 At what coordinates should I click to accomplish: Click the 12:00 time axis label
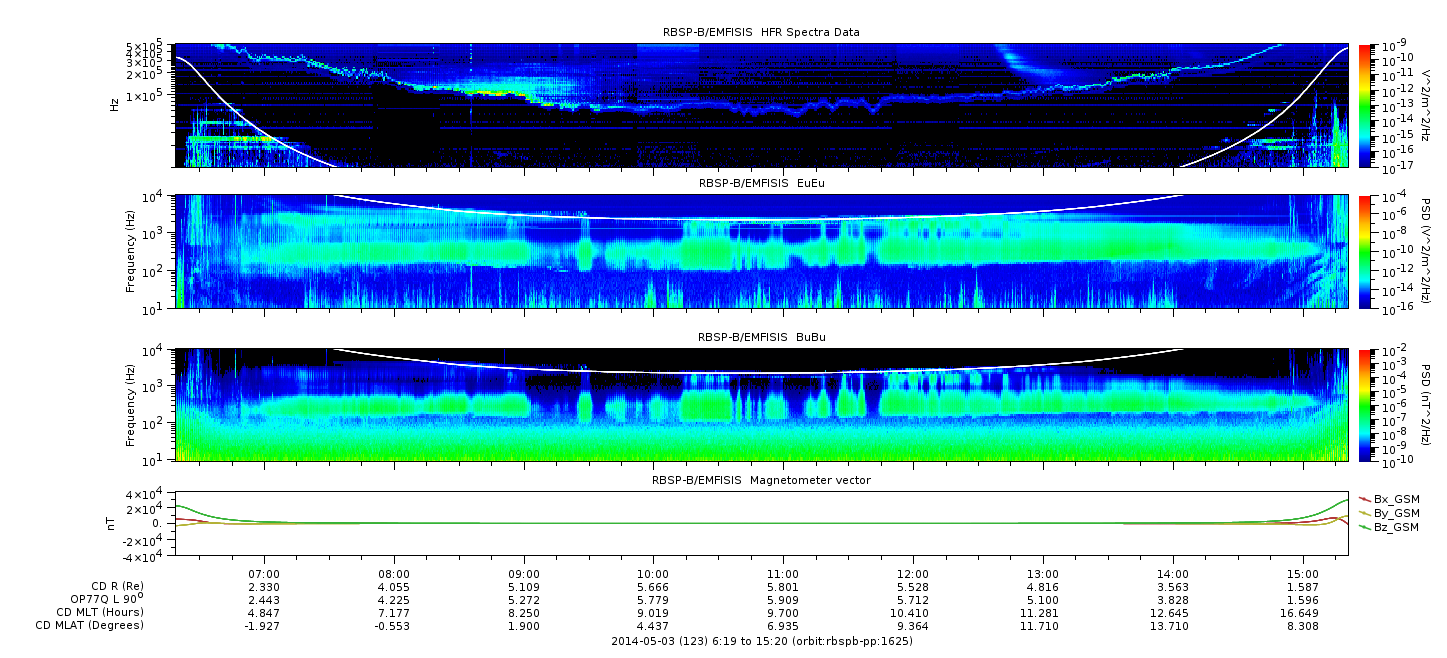[x=913, y=573]
